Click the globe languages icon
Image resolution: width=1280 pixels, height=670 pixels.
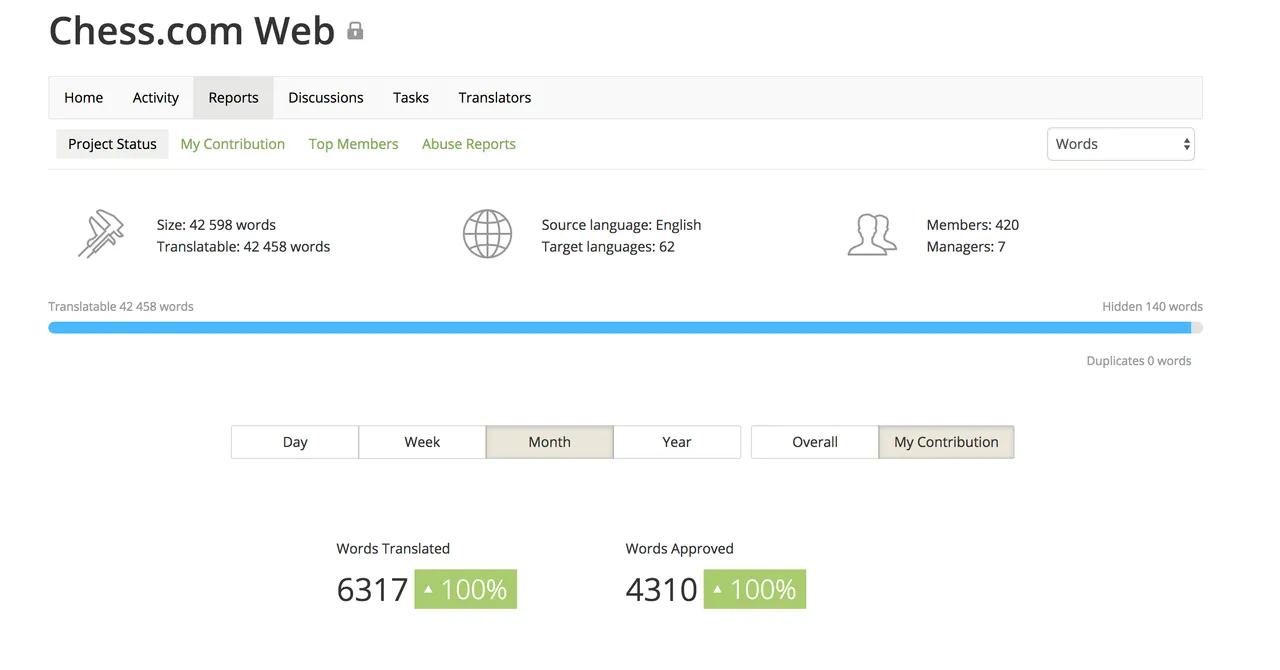pos(487,234)
